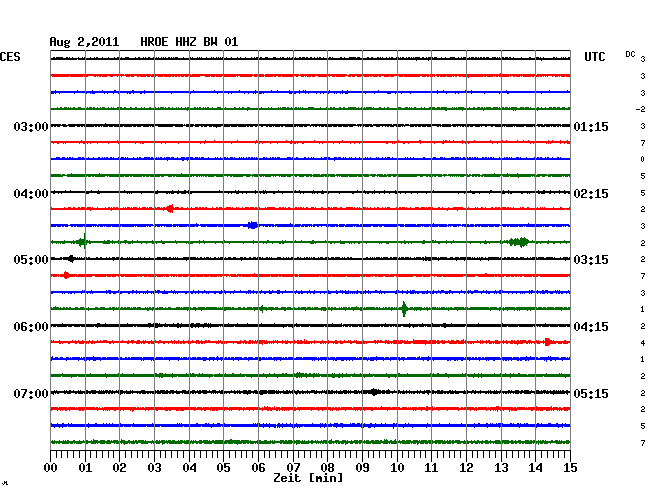Click the station title 'HROE HHZ BW 01'
This screenshot has height=494, width=650.
(x=189, y=42)
